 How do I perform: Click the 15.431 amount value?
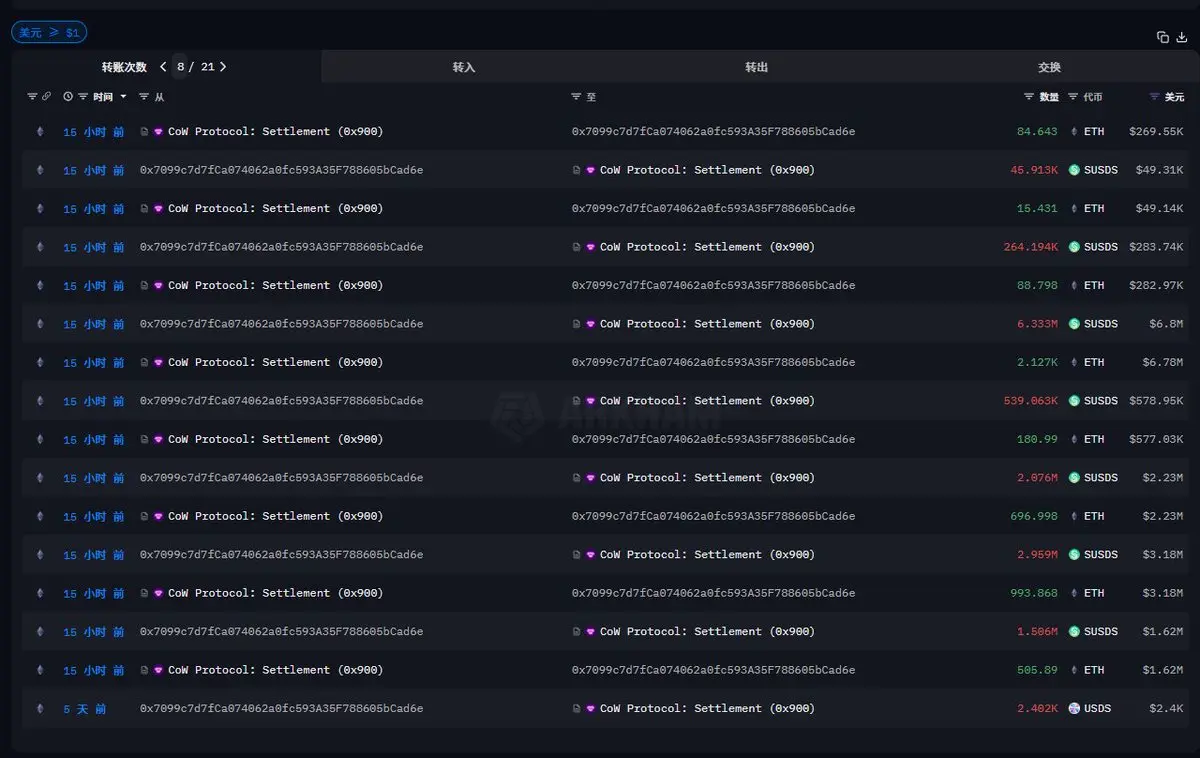coord(1037,209)
